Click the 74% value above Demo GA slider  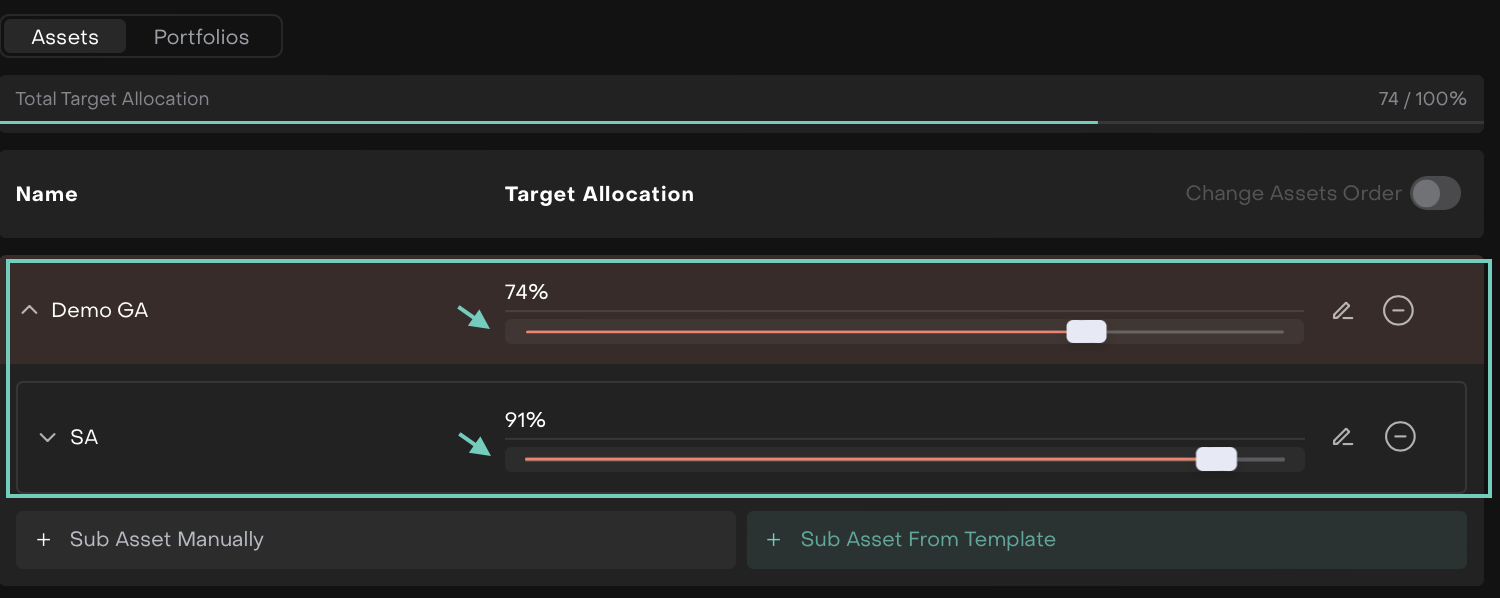click(527, 292)
